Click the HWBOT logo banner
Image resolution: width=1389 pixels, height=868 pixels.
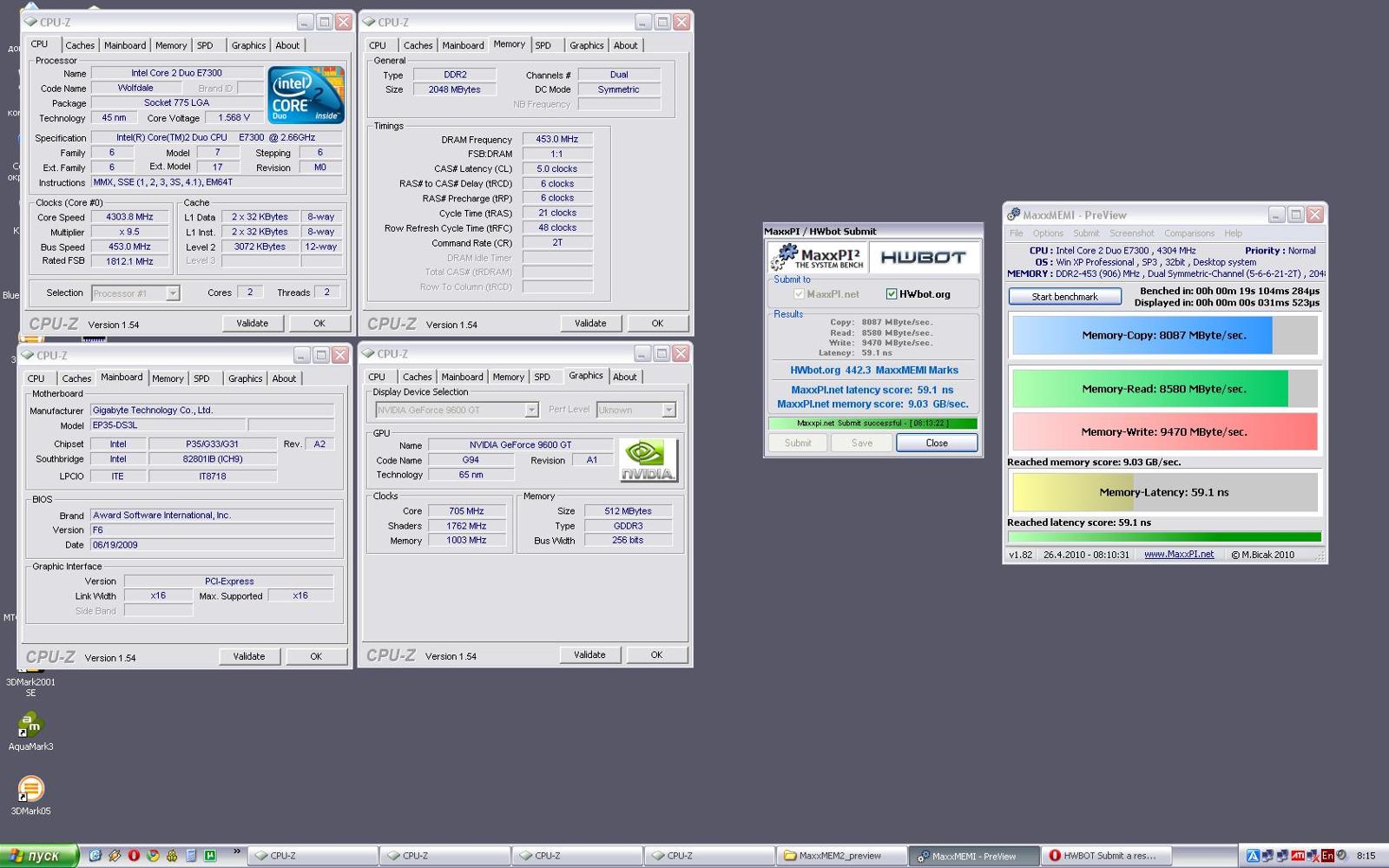click(x=923, y=257)
